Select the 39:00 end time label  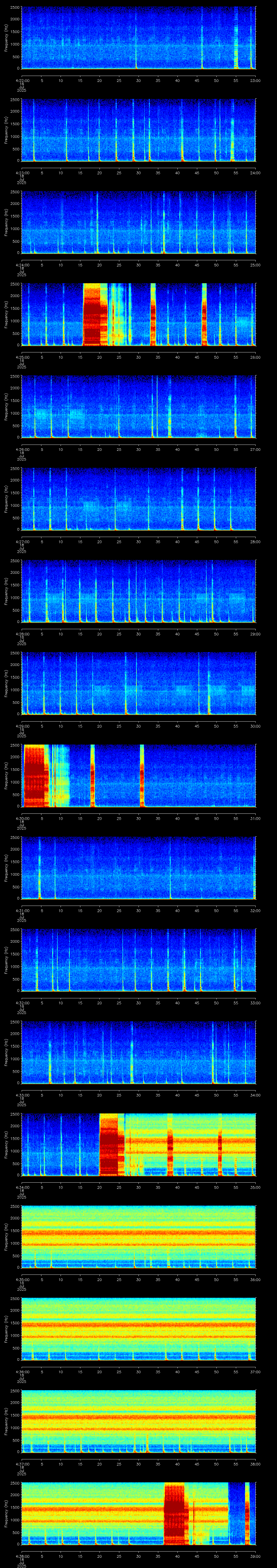256,1556
